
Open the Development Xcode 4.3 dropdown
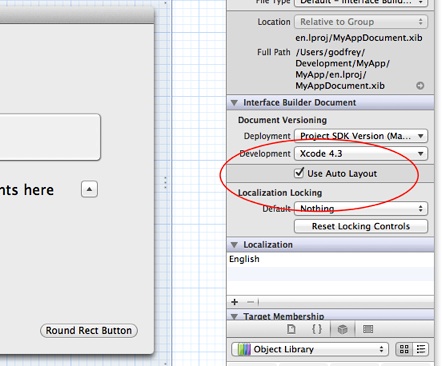tap(361, 154)
